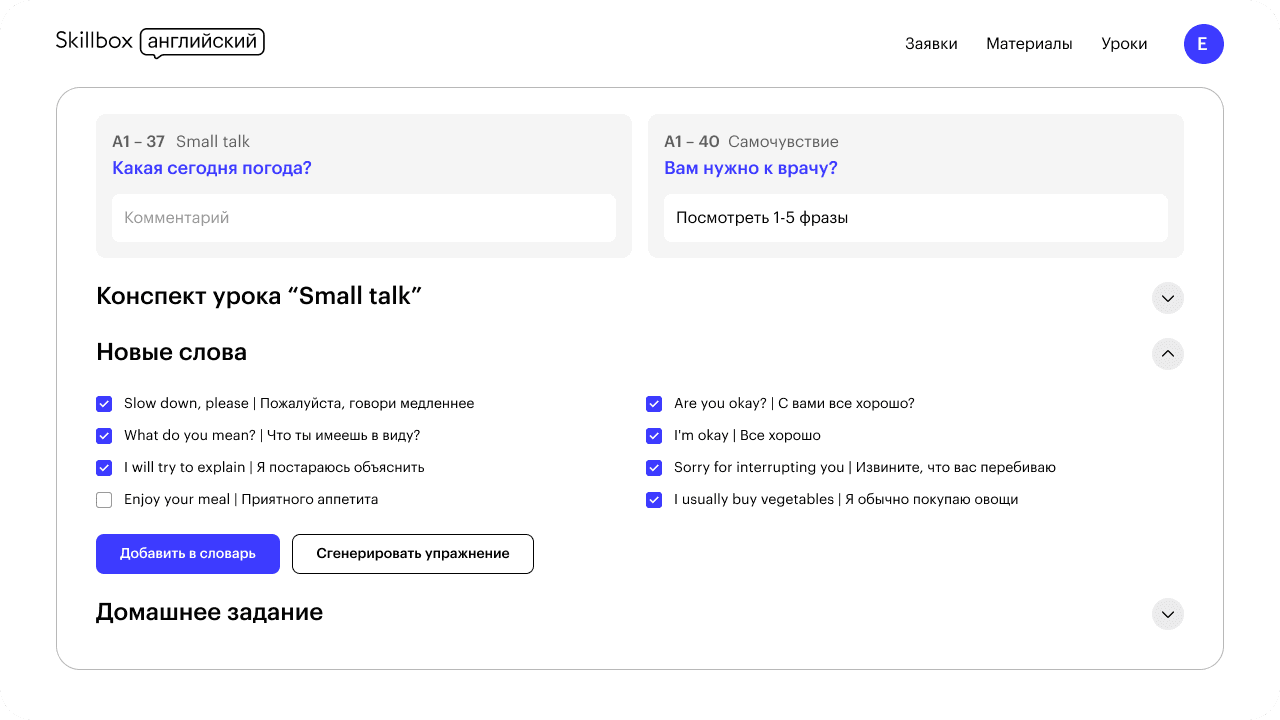
Task: Deselect "Sorry for interrupting you"
Action: tap(654, 467)
